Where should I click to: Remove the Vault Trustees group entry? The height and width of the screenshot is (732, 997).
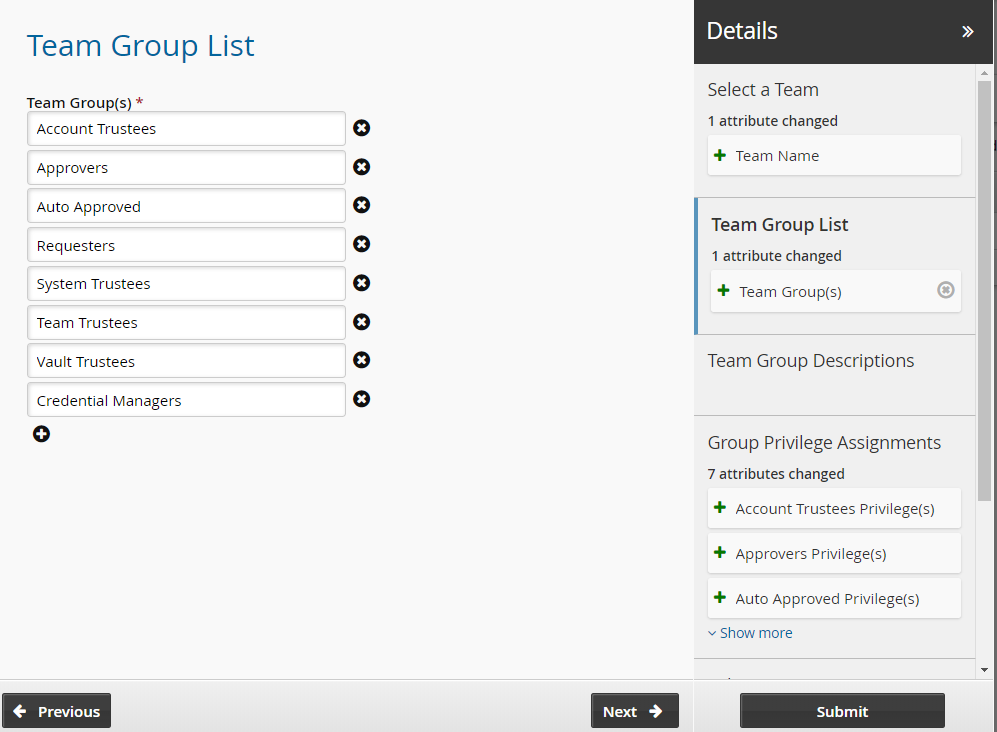coord(362,360)
